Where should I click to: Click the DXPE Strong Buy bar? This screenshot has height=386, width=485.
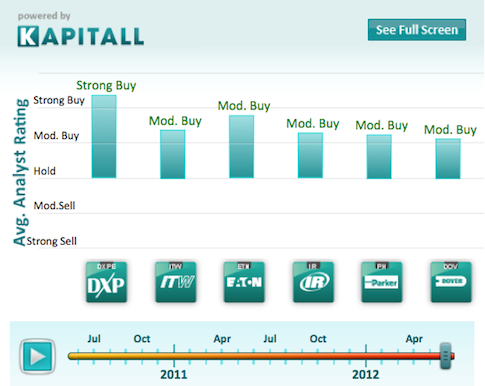pyautogui.click(x=104, y=137)
